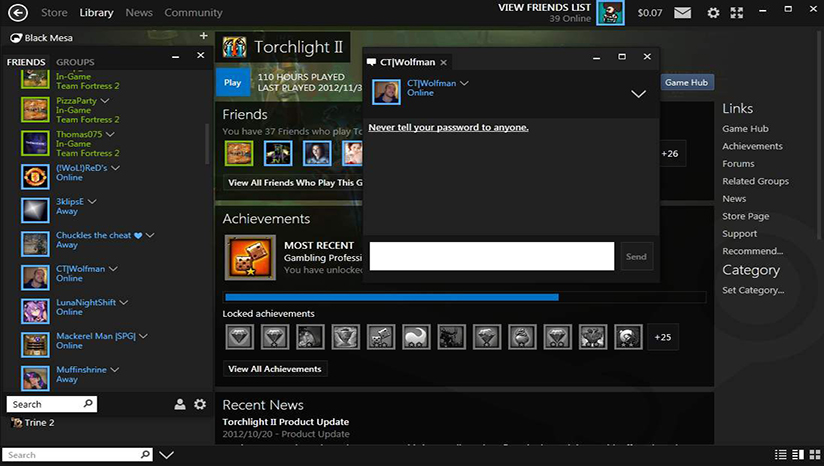Viewport: 824px width, 466px height.
Task: Expand chat options chevron in chat window
Action: [639, 93]
